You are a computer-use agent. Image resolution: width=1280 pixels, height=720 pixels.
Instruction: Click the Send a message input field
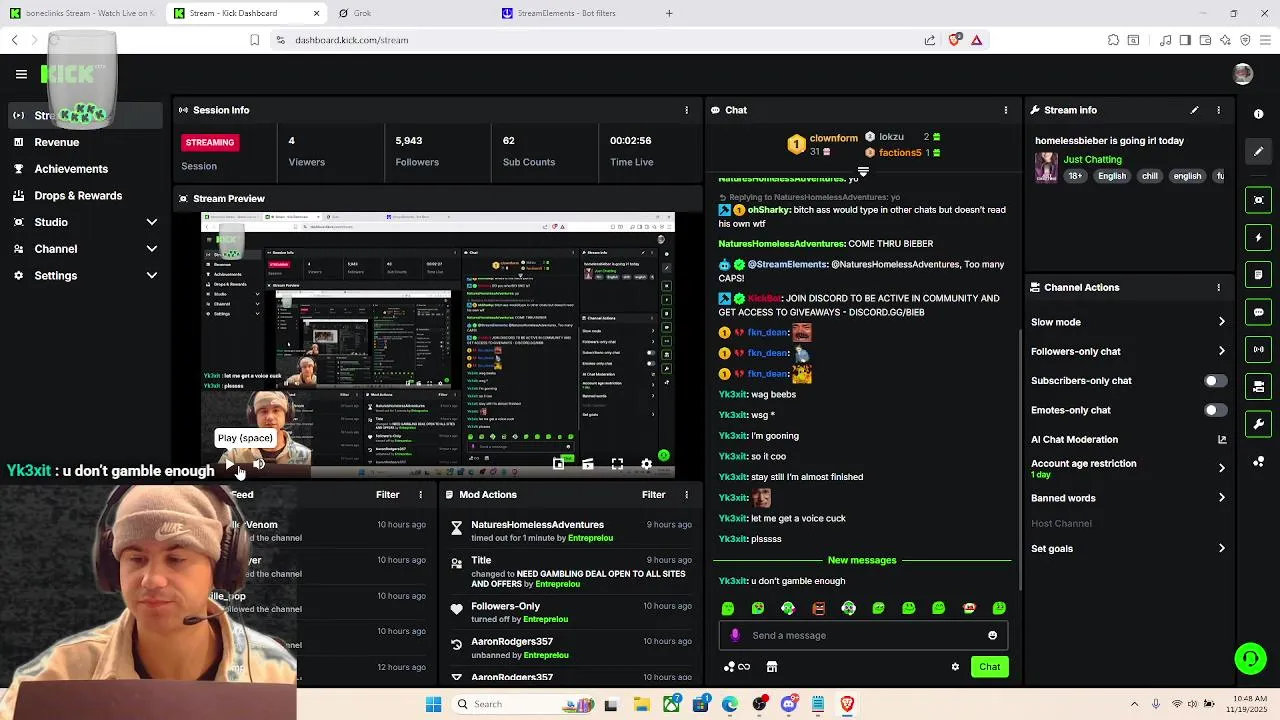(x=863, y=635)
